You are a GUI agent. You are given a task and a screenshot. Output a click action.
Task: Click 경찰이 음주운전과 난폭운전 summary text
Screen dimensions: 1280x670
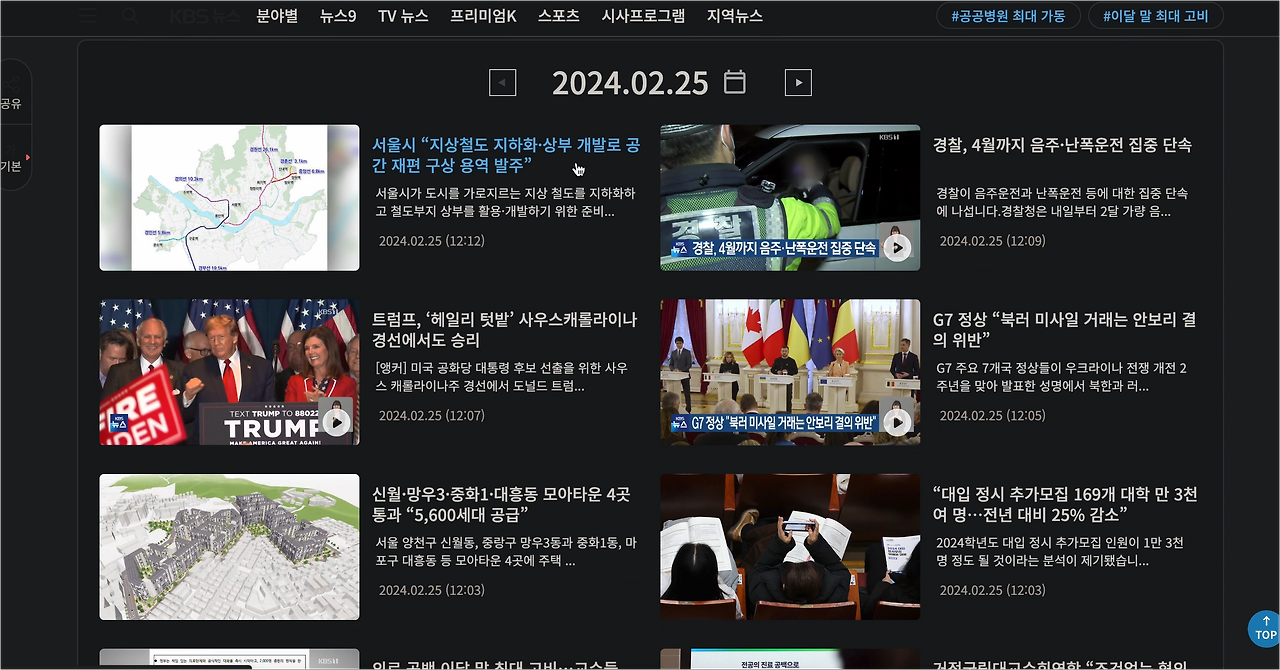1062,202
